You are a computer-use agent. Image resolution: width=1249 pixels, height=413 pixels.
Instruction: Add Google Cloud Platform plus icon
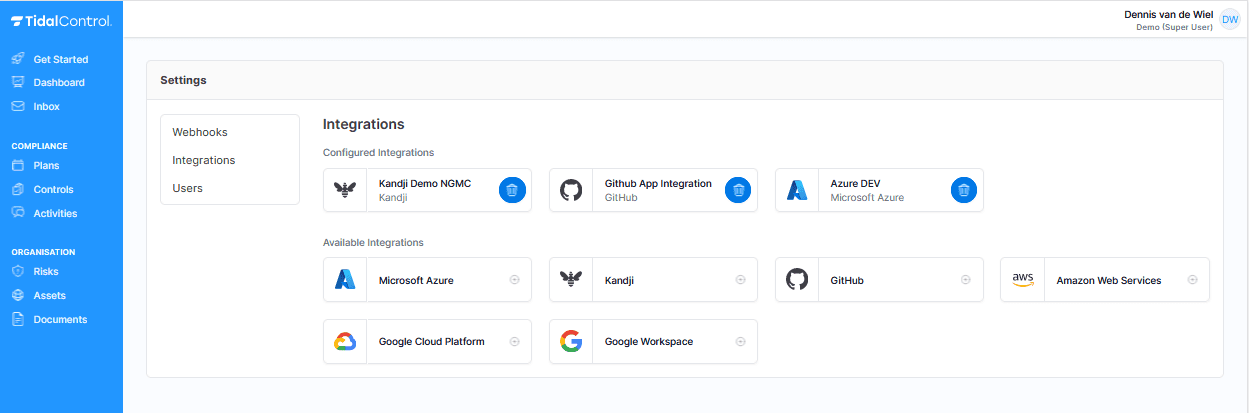tap(515, 341)
